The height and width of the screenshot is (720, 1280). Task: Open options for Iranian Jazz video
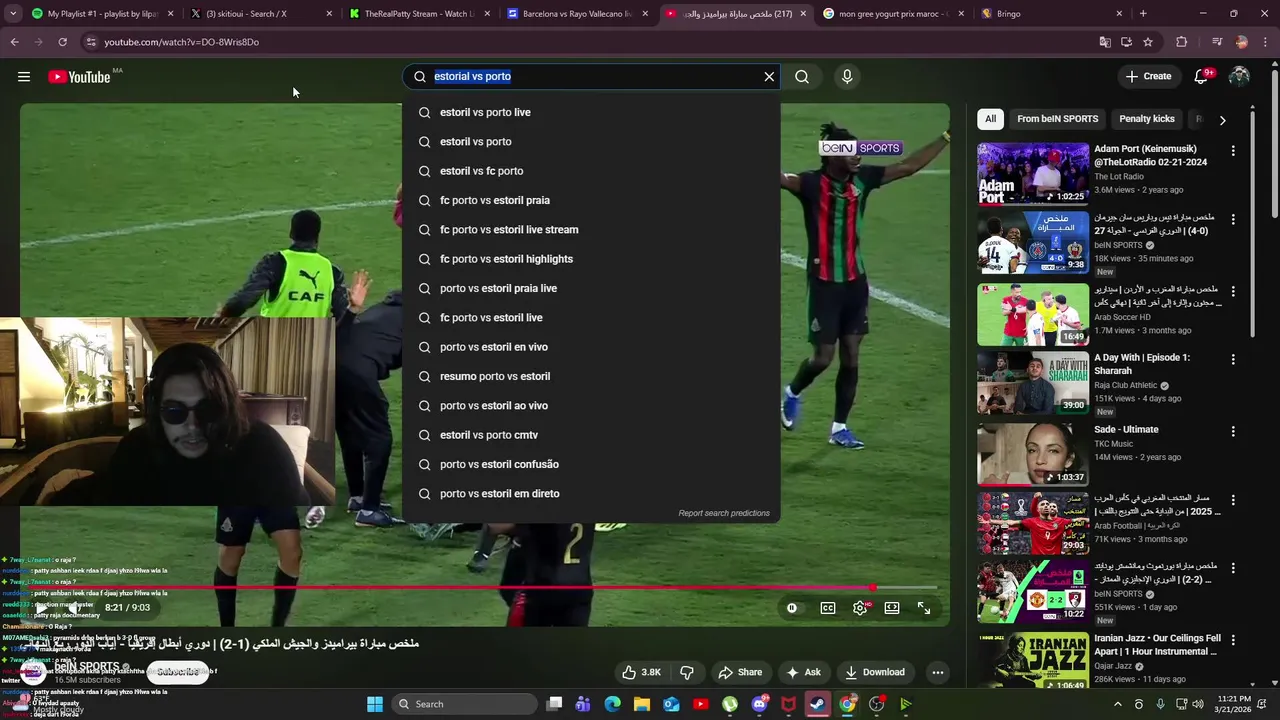coord(1233,639)
